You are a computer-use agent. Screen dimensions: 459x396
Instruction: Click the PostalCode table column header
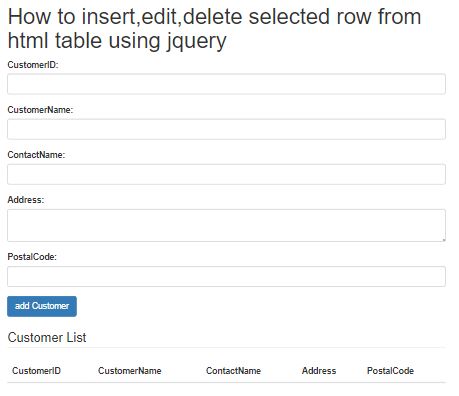click(x=390, y=371)
